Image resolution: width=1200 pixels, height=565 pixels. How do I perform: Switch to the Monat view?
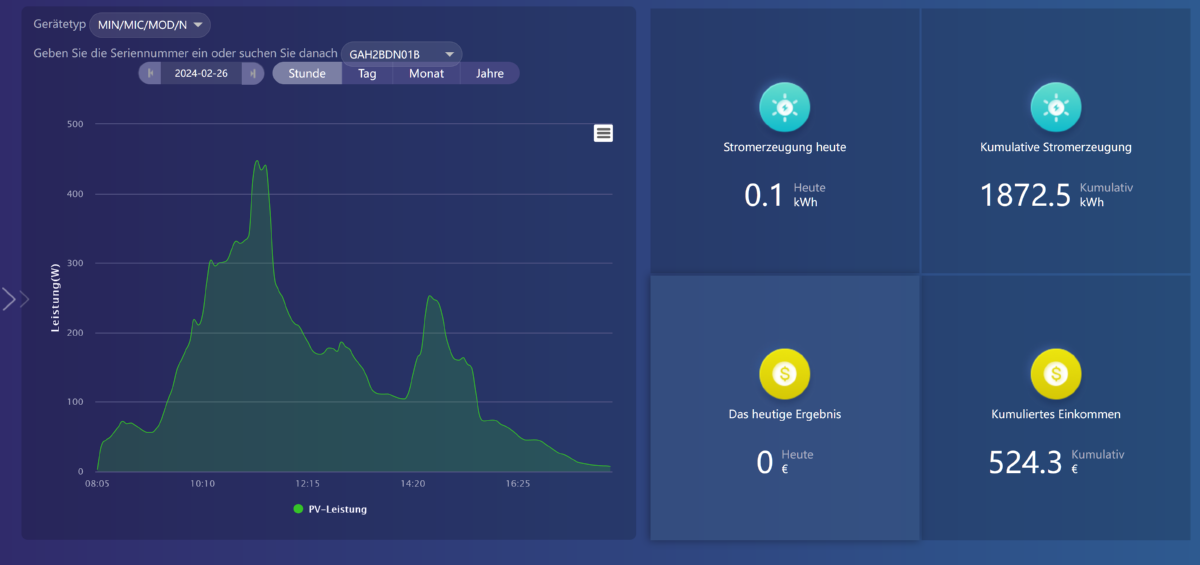(x=426, y=73)
